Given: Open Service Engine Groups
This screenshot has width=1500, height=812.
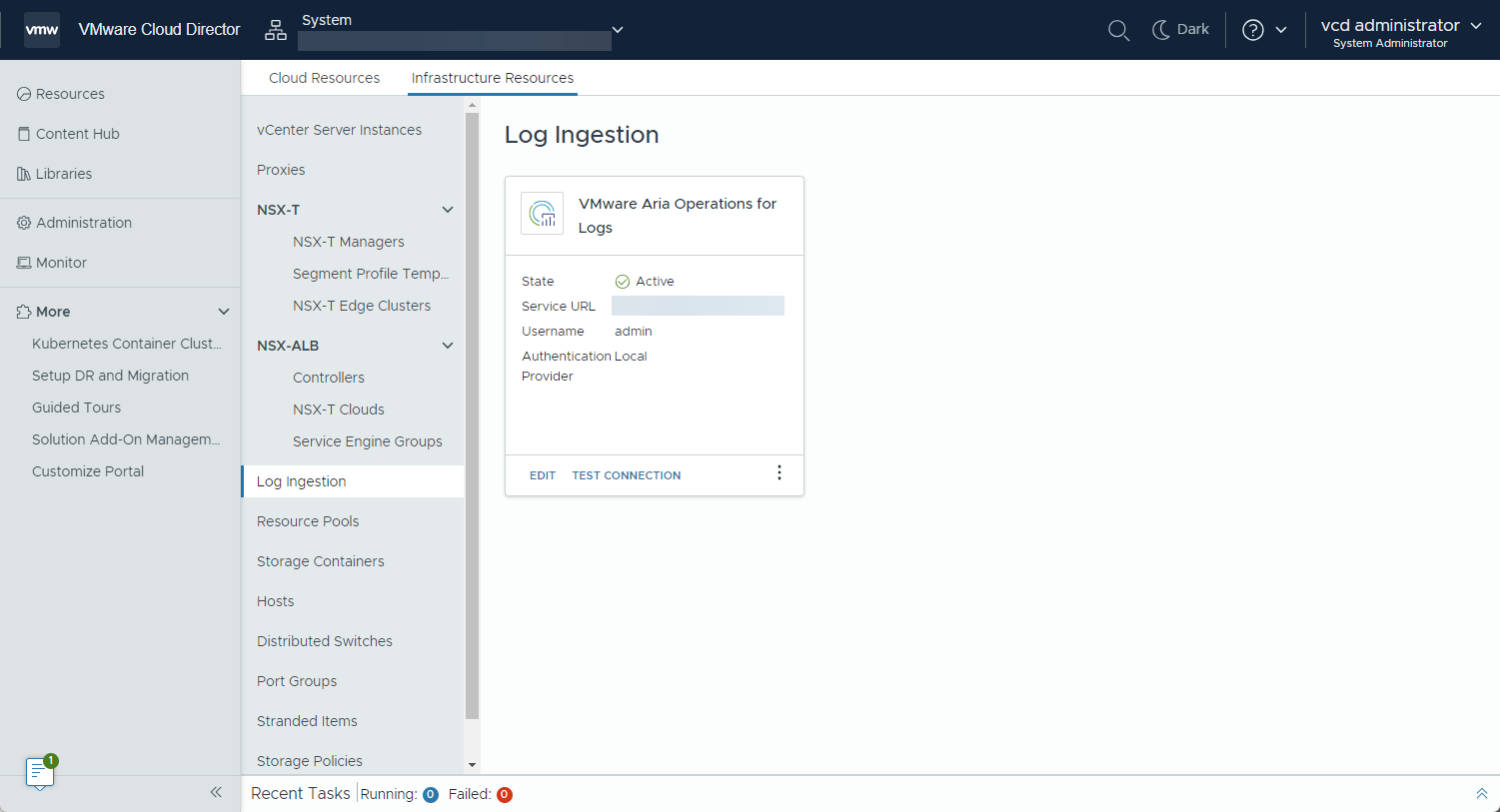Looking at the screenshot, I should (368, 441).
